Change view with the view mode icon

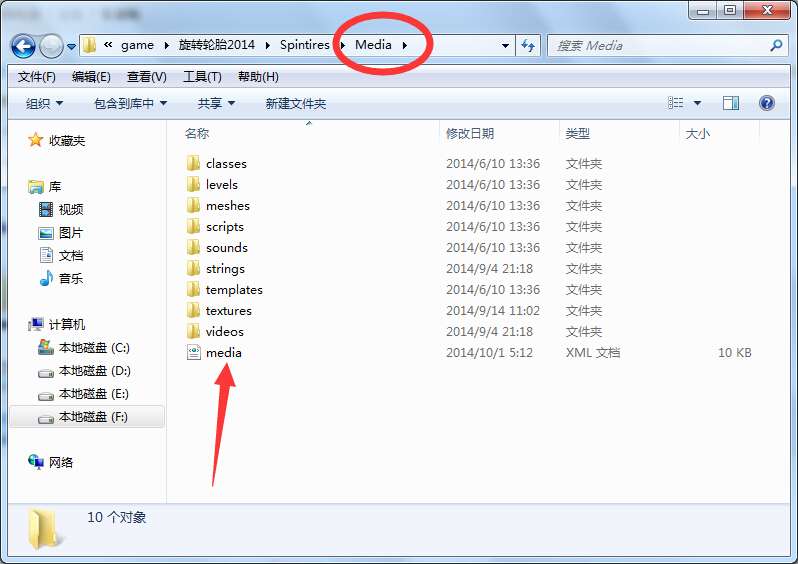coord(675,103)
